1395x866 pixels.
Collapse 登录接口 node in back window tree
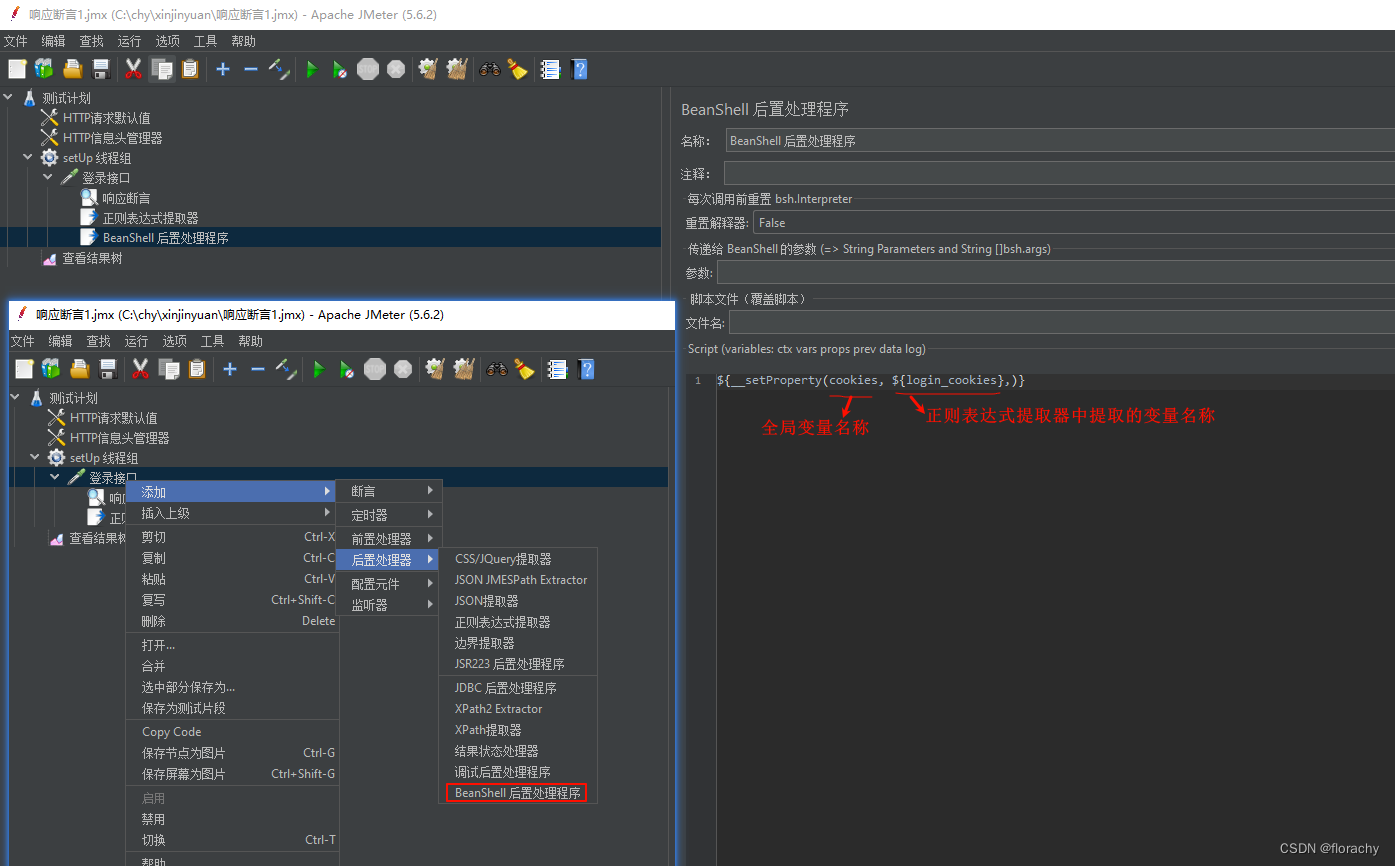click(48, 177)
